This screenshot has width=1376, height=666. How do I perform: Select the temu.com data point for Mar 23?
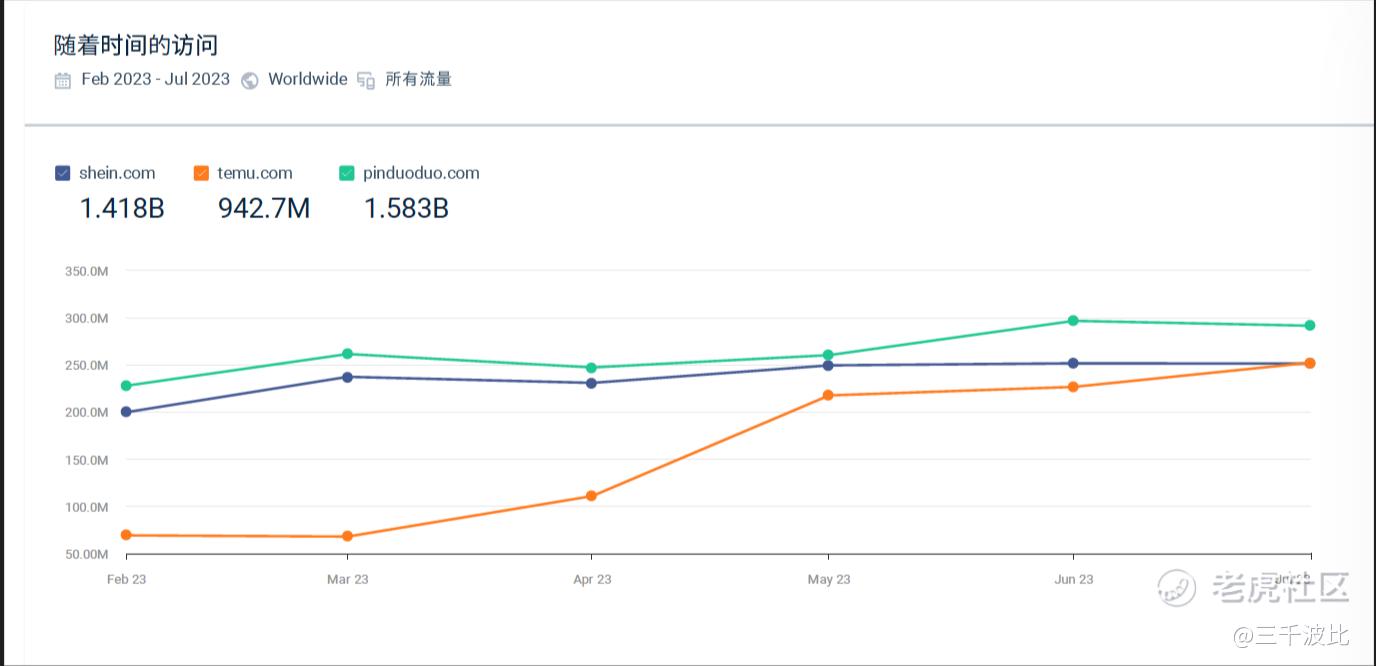click(347, 537)
